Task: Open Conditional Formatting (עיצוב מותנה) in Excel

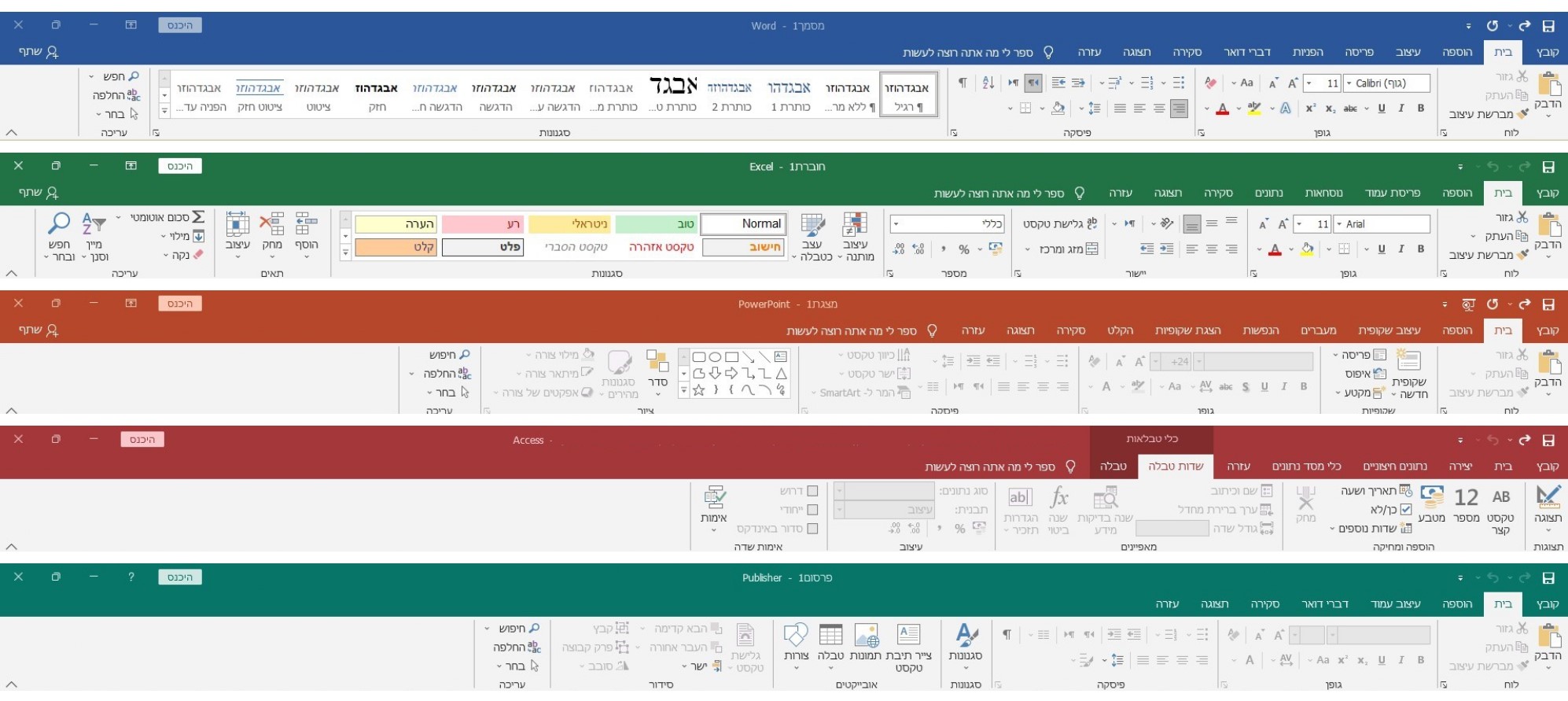Action: [x=855, y=237]
